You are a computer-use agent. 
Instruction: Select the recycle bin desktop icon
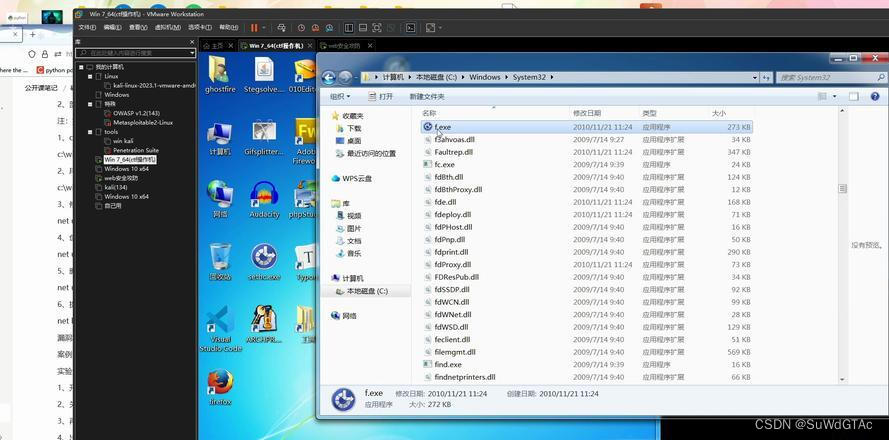[220, 262]
